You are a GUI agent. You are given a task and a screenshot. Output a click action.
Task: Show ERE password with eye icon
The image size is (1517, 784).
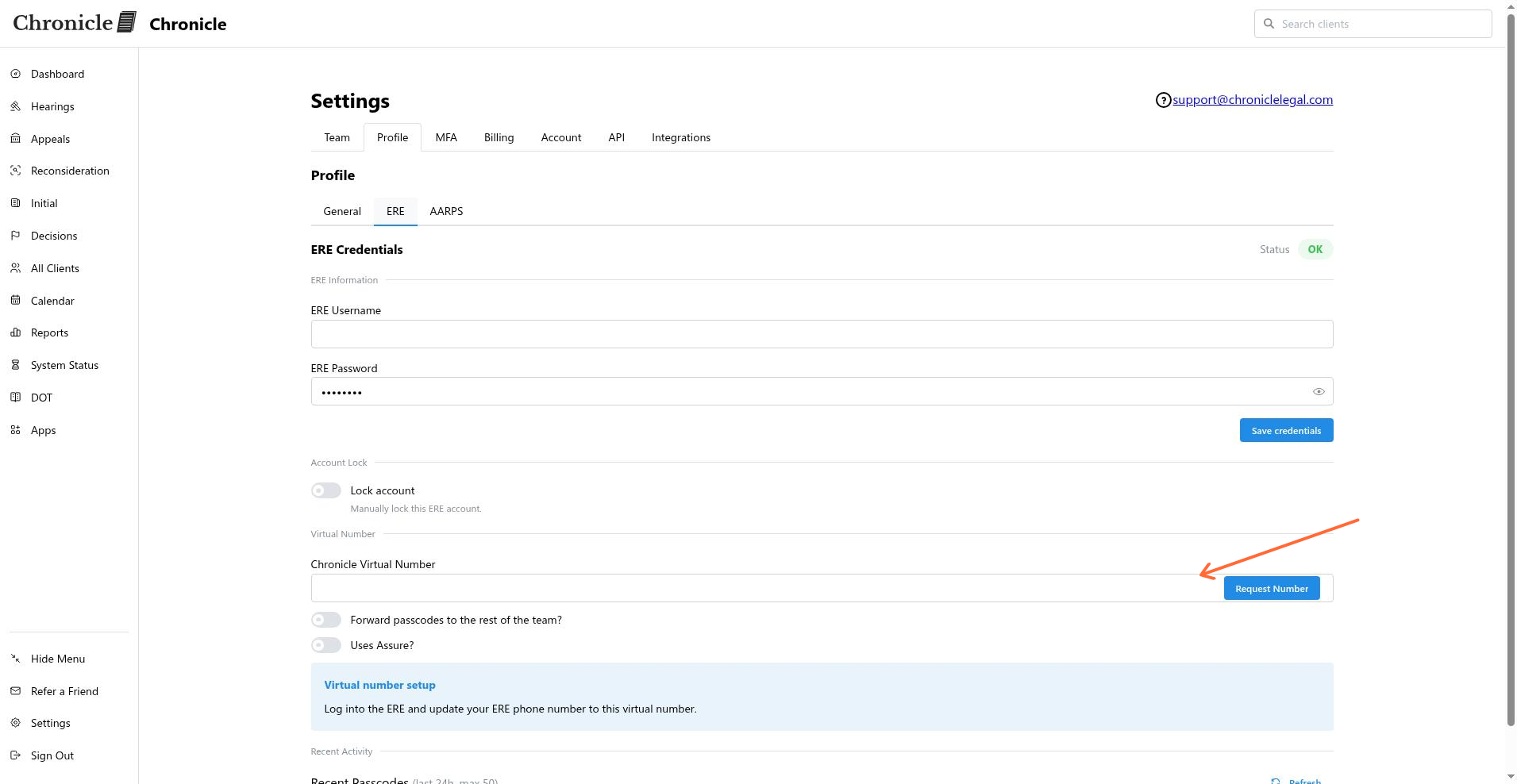click(1319, 391)
